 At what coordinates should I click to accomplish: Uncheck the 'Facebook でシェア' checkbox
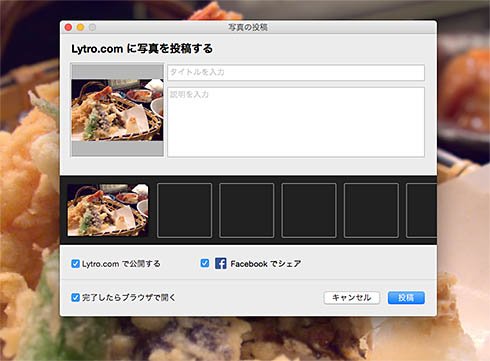click(x=205, y=263)
